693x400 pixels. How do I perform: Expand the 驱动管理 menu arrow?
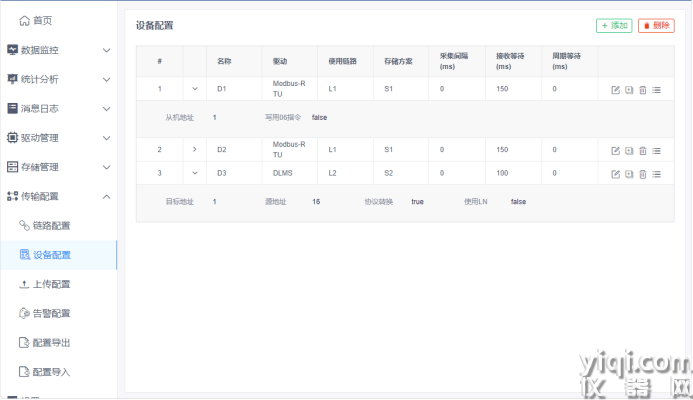point(107,138)
